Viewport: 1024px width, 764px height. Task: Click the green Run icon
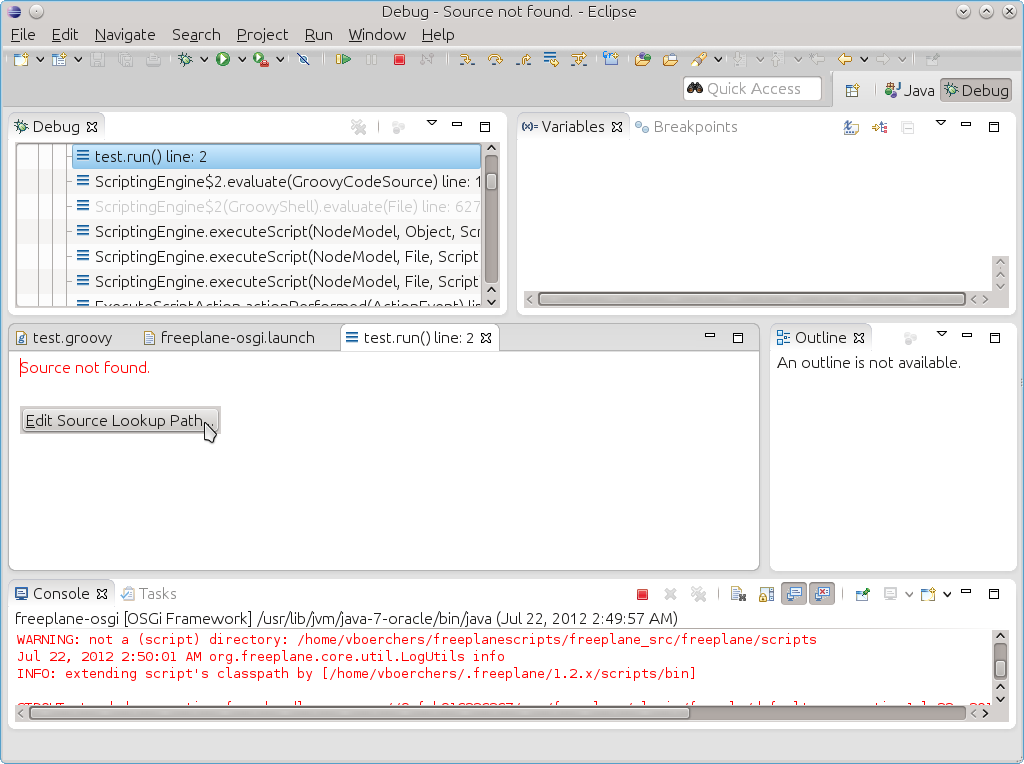click(223, 60)
